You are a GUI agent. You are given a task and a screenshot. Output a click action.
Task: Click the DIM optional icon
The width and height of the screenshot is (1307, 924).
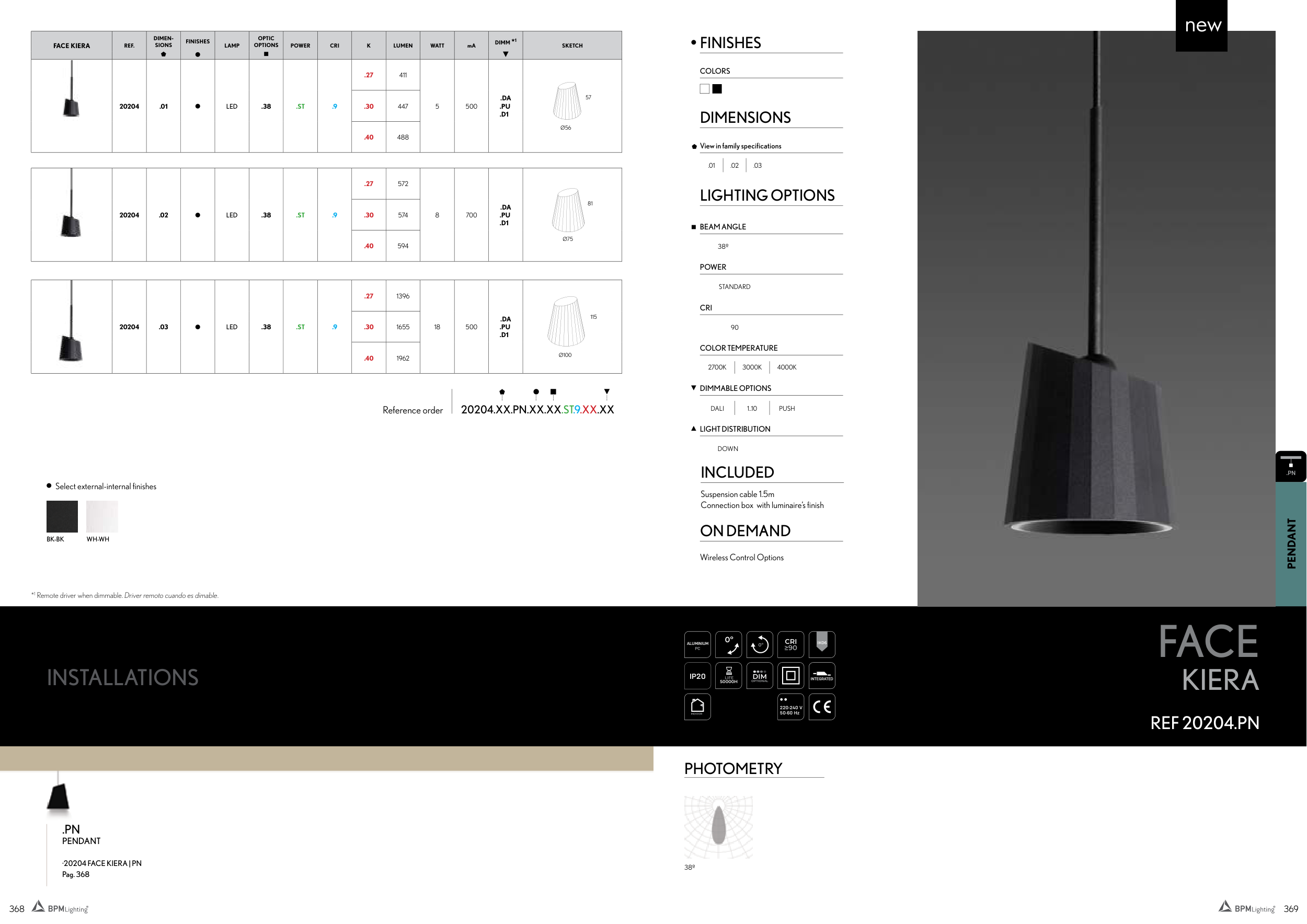(760, 676)
